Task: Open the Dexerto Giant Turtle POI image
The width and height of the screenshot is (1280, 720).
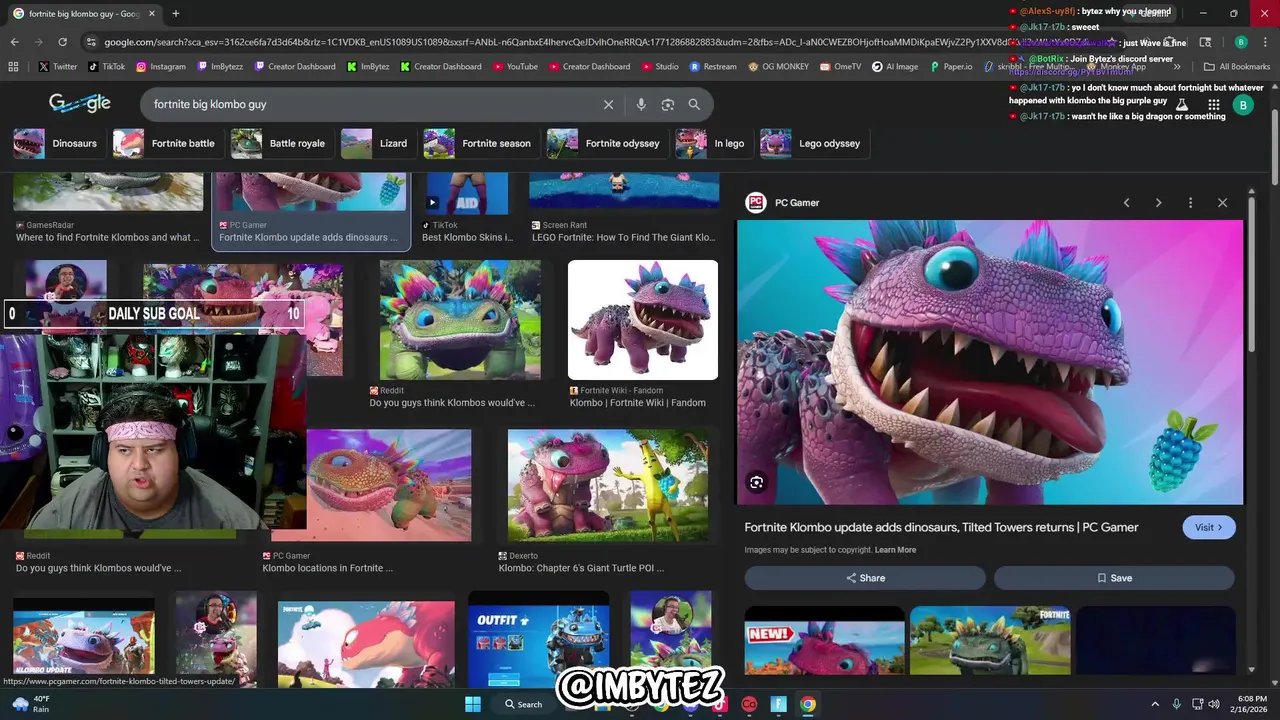Action: [x=608, y=485]
